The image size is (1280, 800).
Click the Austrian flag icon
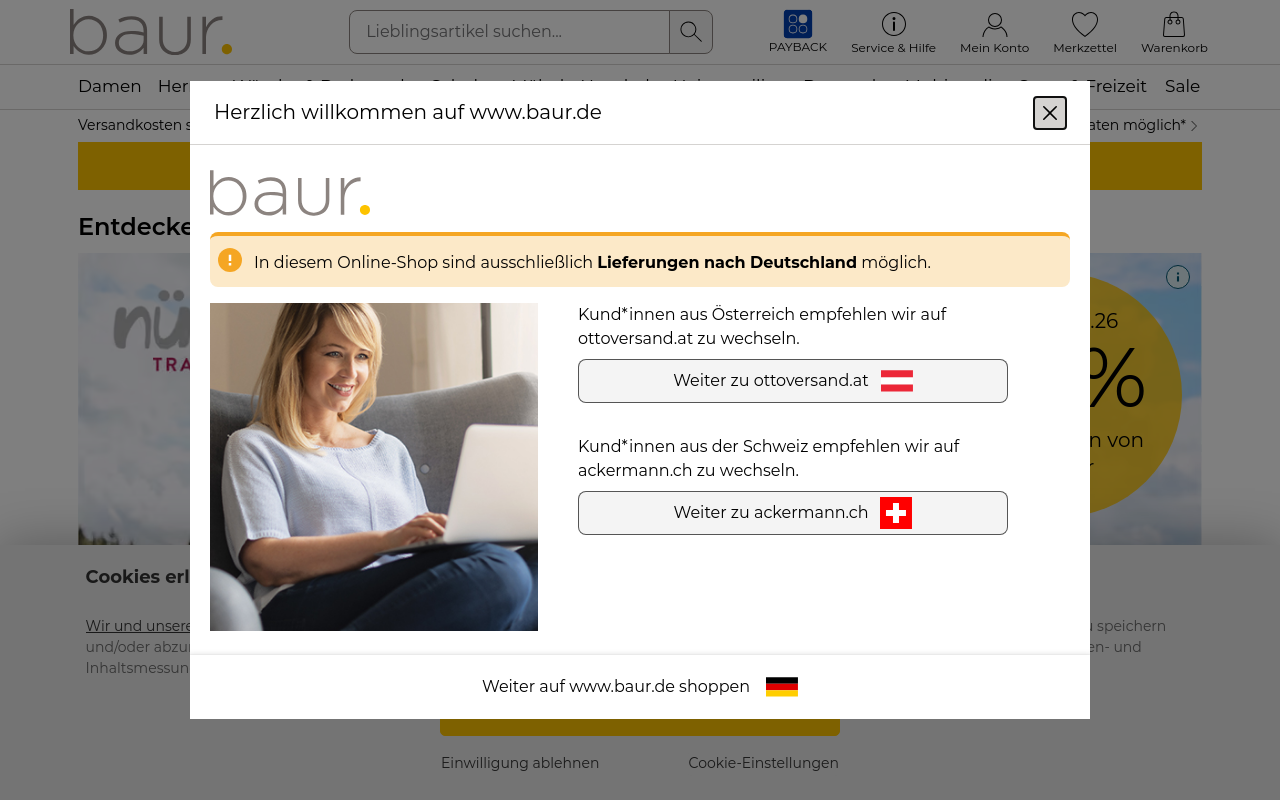(x=897, y=381)
